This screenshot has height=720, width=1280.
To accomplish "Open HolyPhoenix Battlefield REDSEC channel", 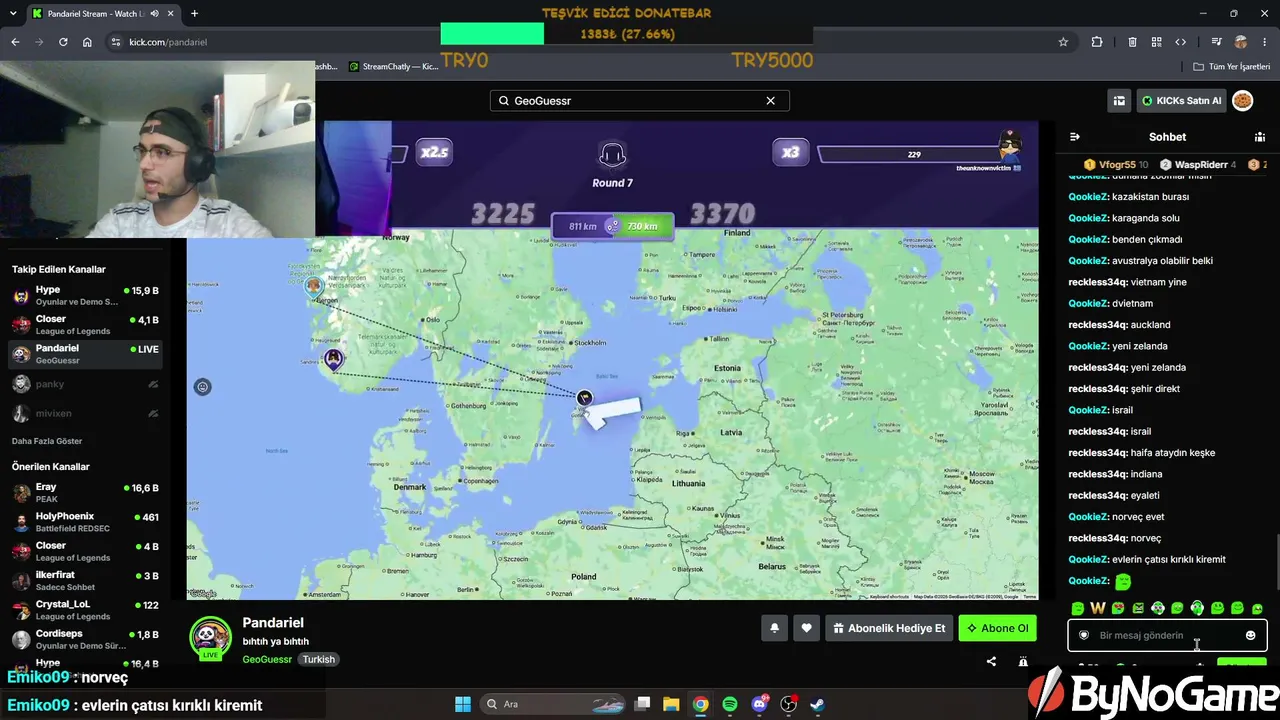I will 85,522.
